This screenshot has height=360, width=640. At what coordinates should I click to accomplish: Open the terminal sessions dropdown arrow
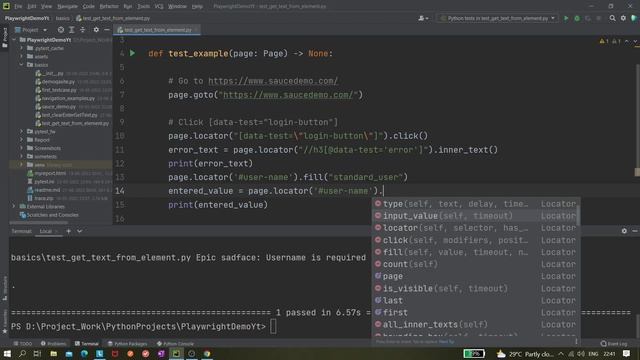tap(80, 231)
